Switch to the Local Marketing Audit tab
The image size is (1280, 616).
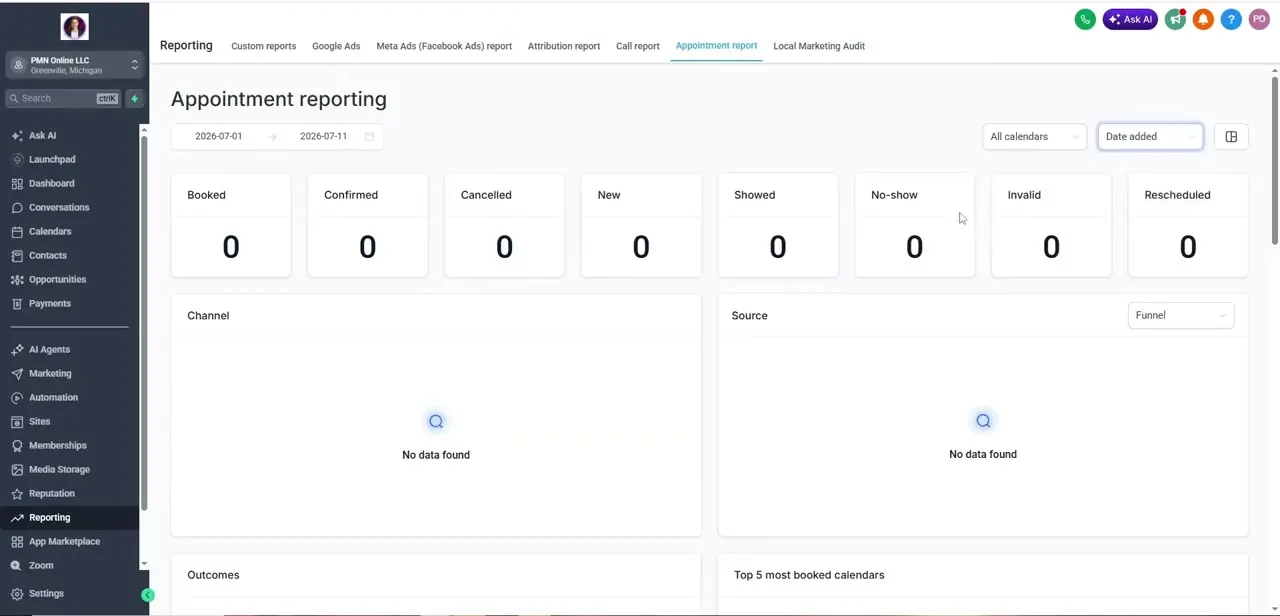coord(819,46)
